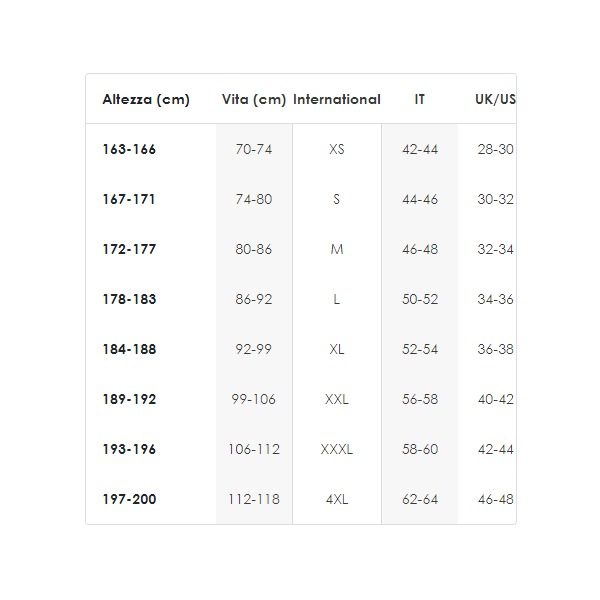Click the waist value 99-106 cell
The height and width of the screenshot is (600, 600).
coord(254,400)
